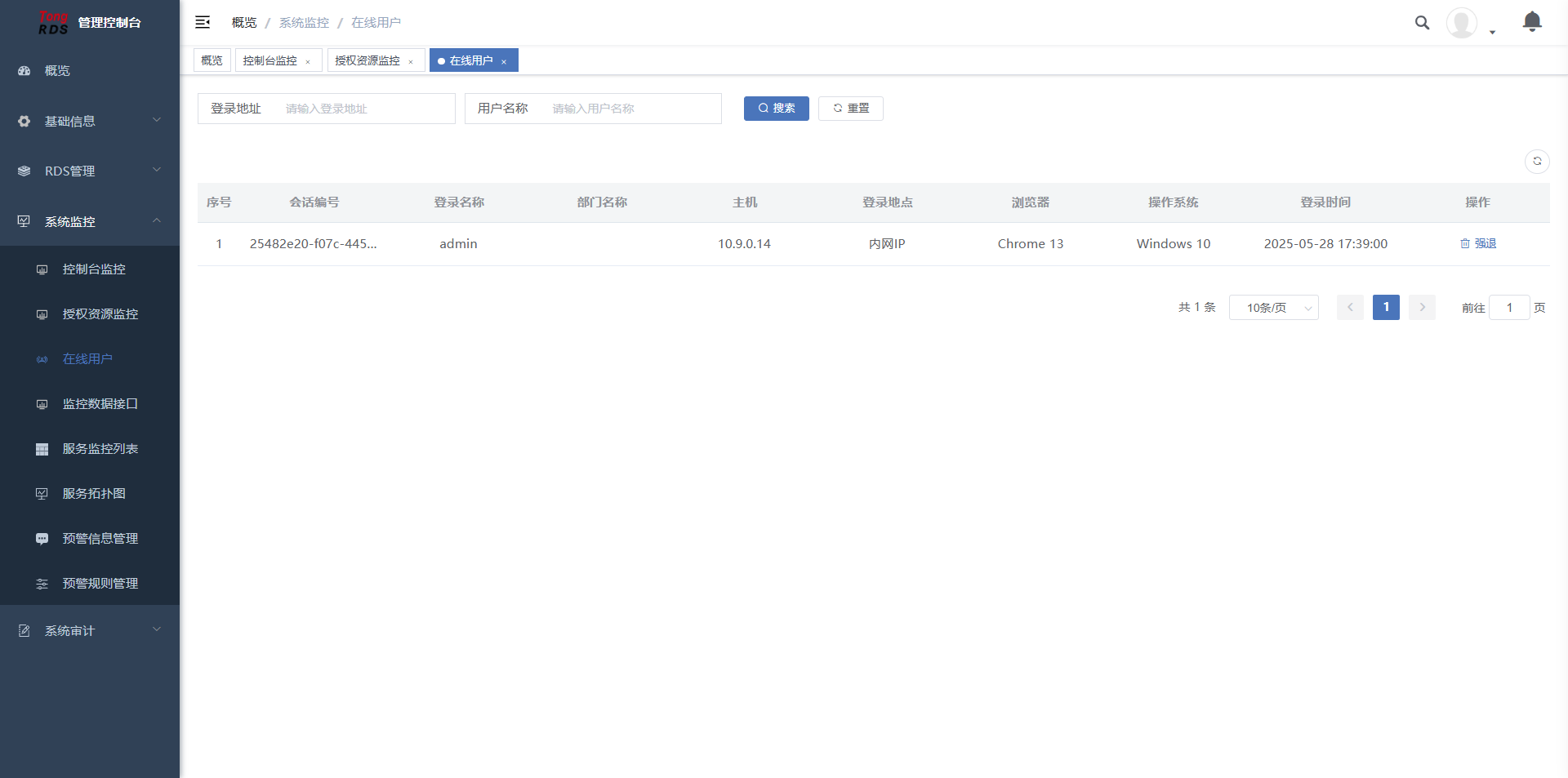This screenshot has height=778, width=1568.
Task: Open the header search magnifier icon
Action: 1422,23
